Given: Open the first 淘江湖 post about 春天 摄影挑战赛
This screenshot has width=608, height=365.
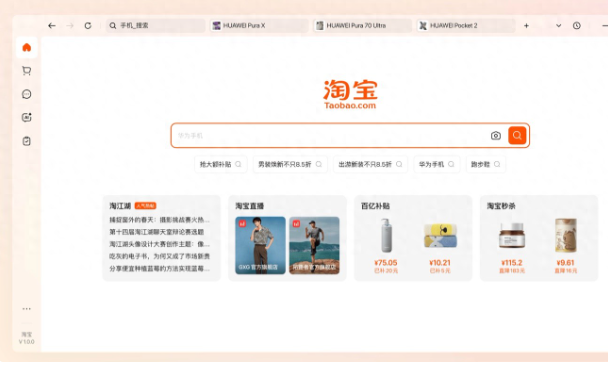Looking at the screenshot, I should (159, 220).
